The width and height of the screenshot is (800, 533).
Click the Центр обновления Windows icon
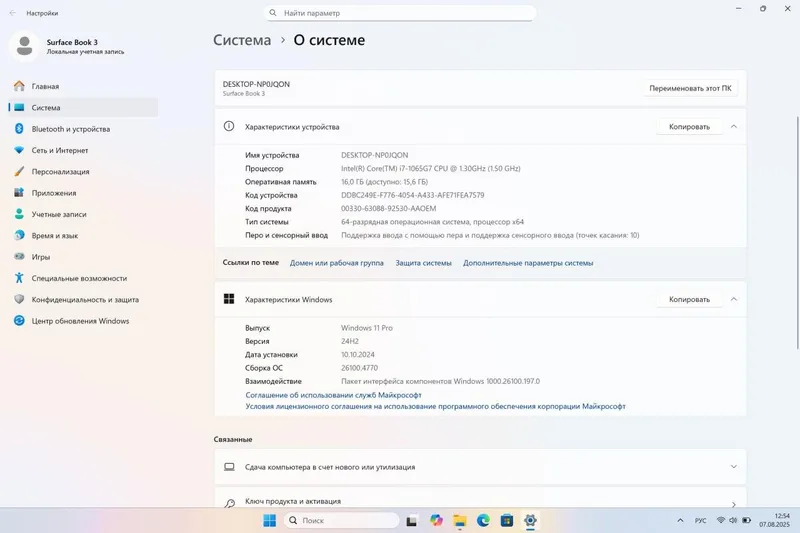[19, 321]
